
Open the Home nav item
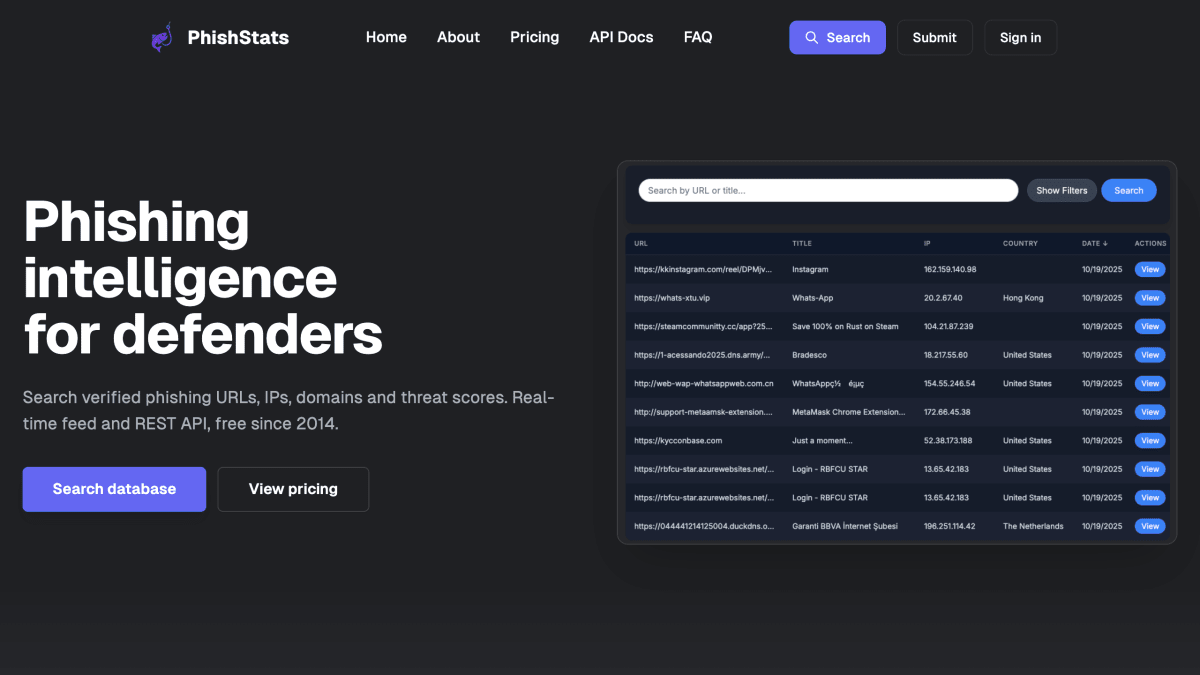(386, 37)
